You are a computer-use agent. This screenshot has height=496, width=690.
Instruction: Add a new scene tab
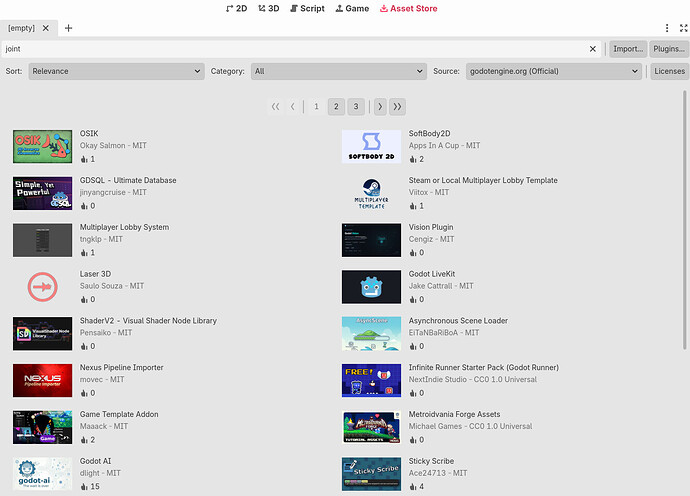click(68, 28)
